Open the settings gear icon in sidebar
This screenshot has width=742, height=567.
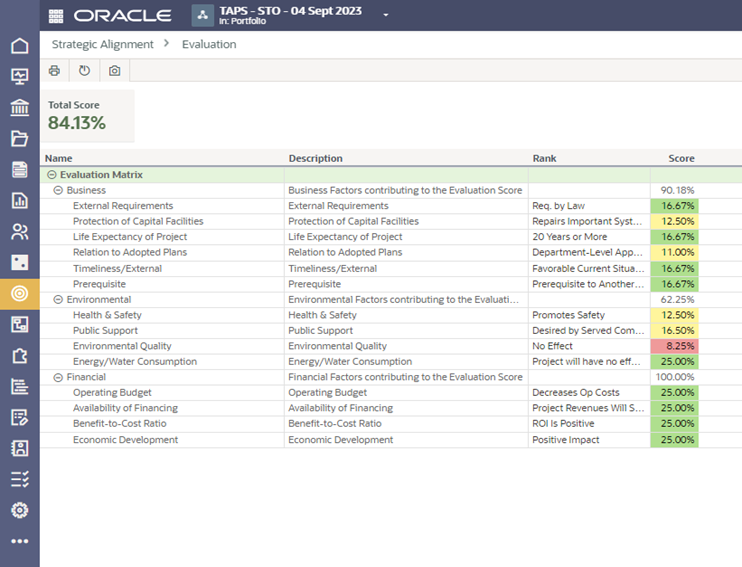[19, 510]
